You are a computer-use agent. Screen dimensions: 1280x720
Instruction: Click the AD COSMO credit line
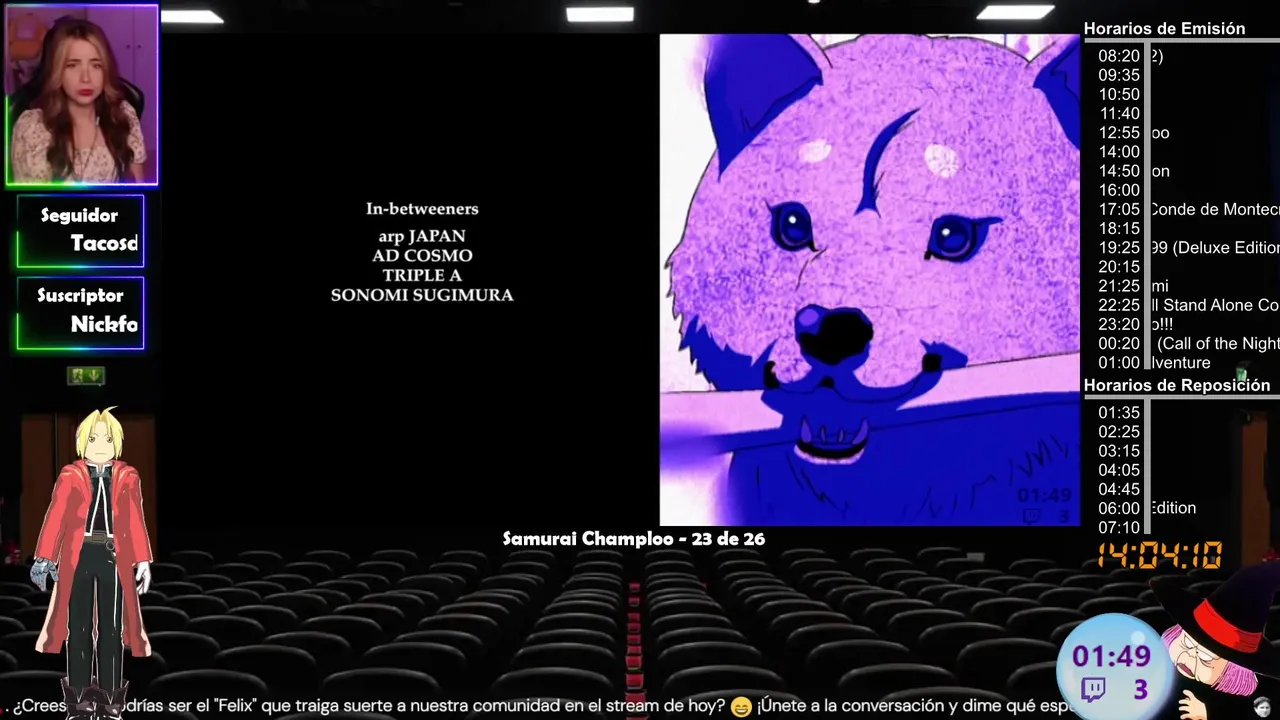pyautogui.click(x=422, y=256)
